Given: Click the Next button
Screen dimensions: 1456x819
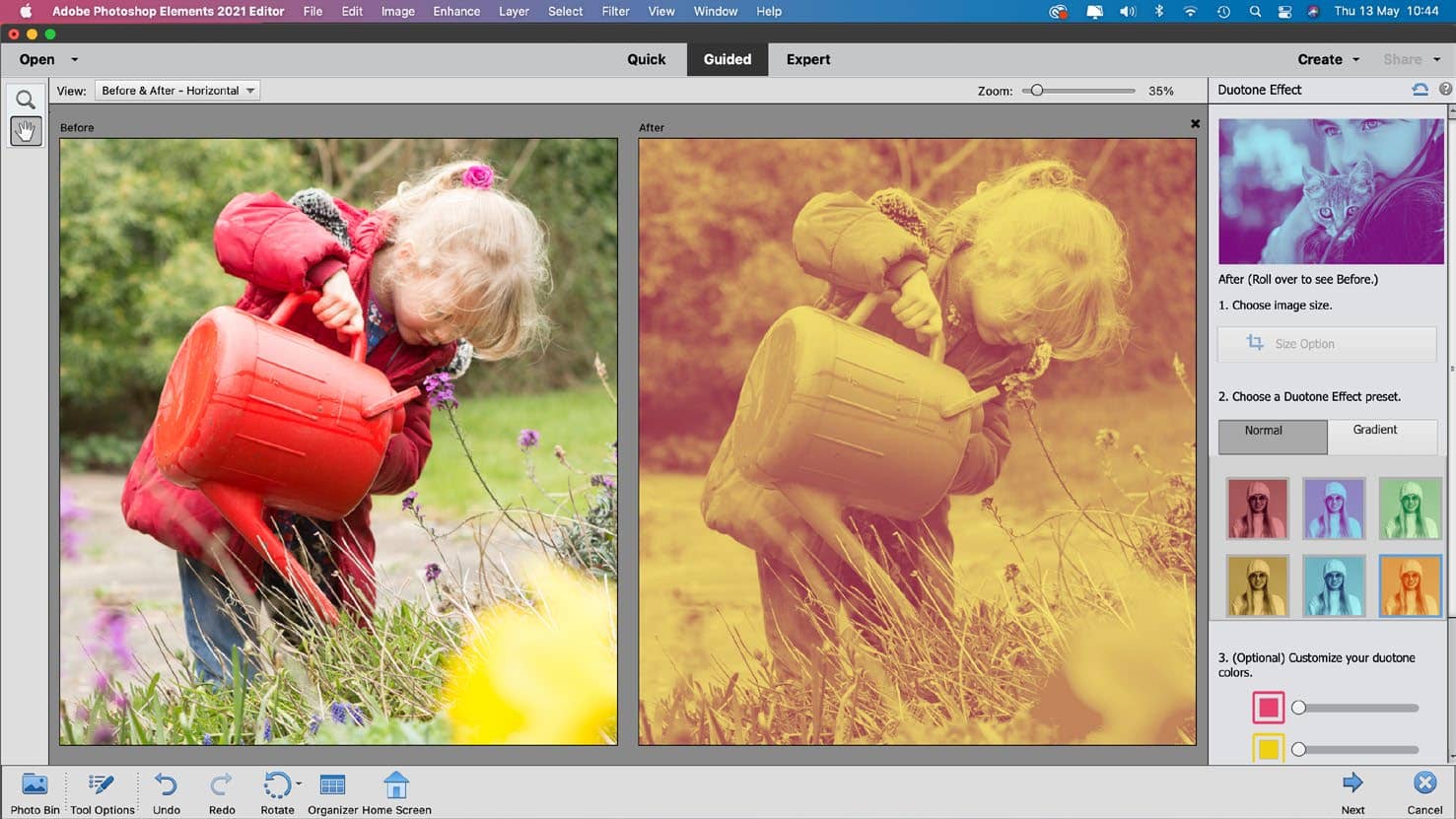Looking at the screenshot, I should pyautogui.click(x=1352, y=793).
